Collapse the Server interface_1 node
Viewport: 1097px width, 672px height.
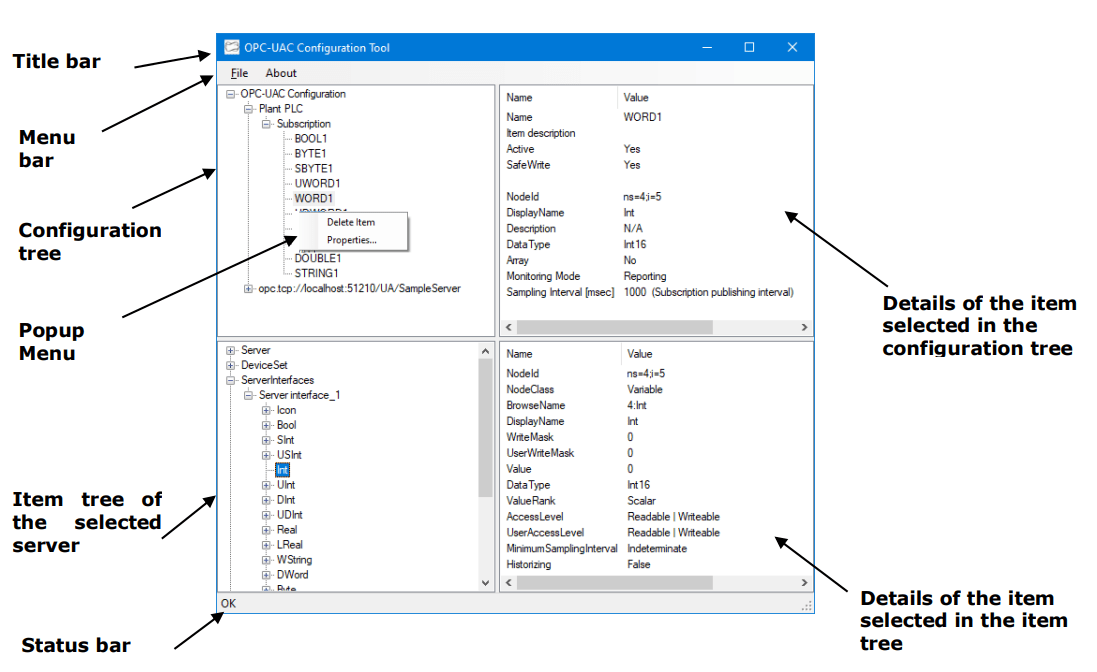pos(248,395)
